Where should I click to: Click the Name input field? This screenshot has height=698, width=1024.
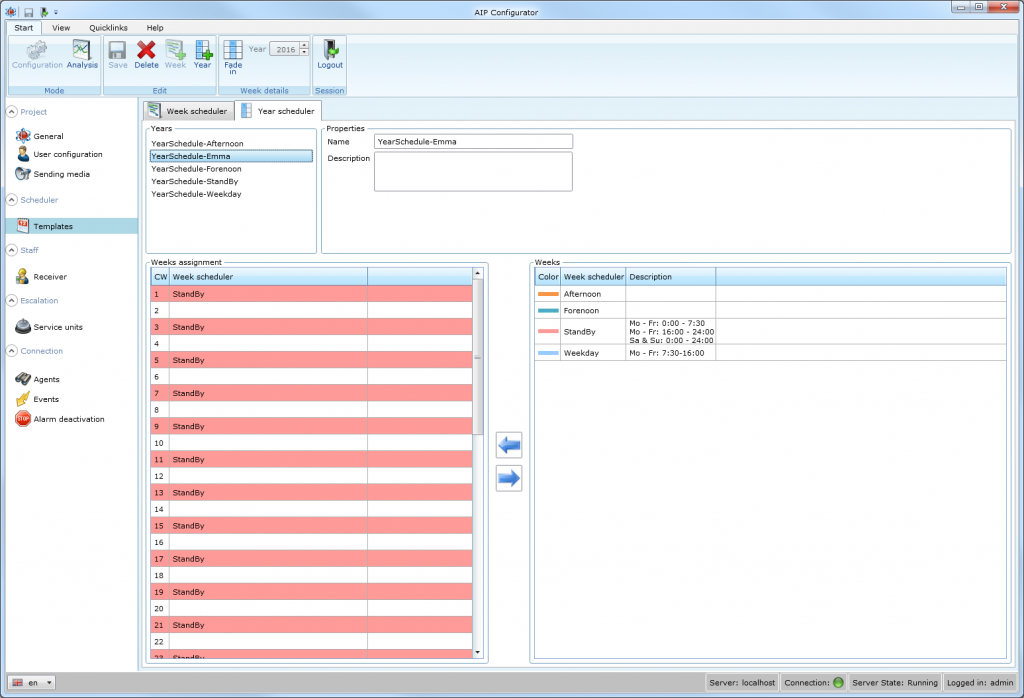[x=473, y=142]
